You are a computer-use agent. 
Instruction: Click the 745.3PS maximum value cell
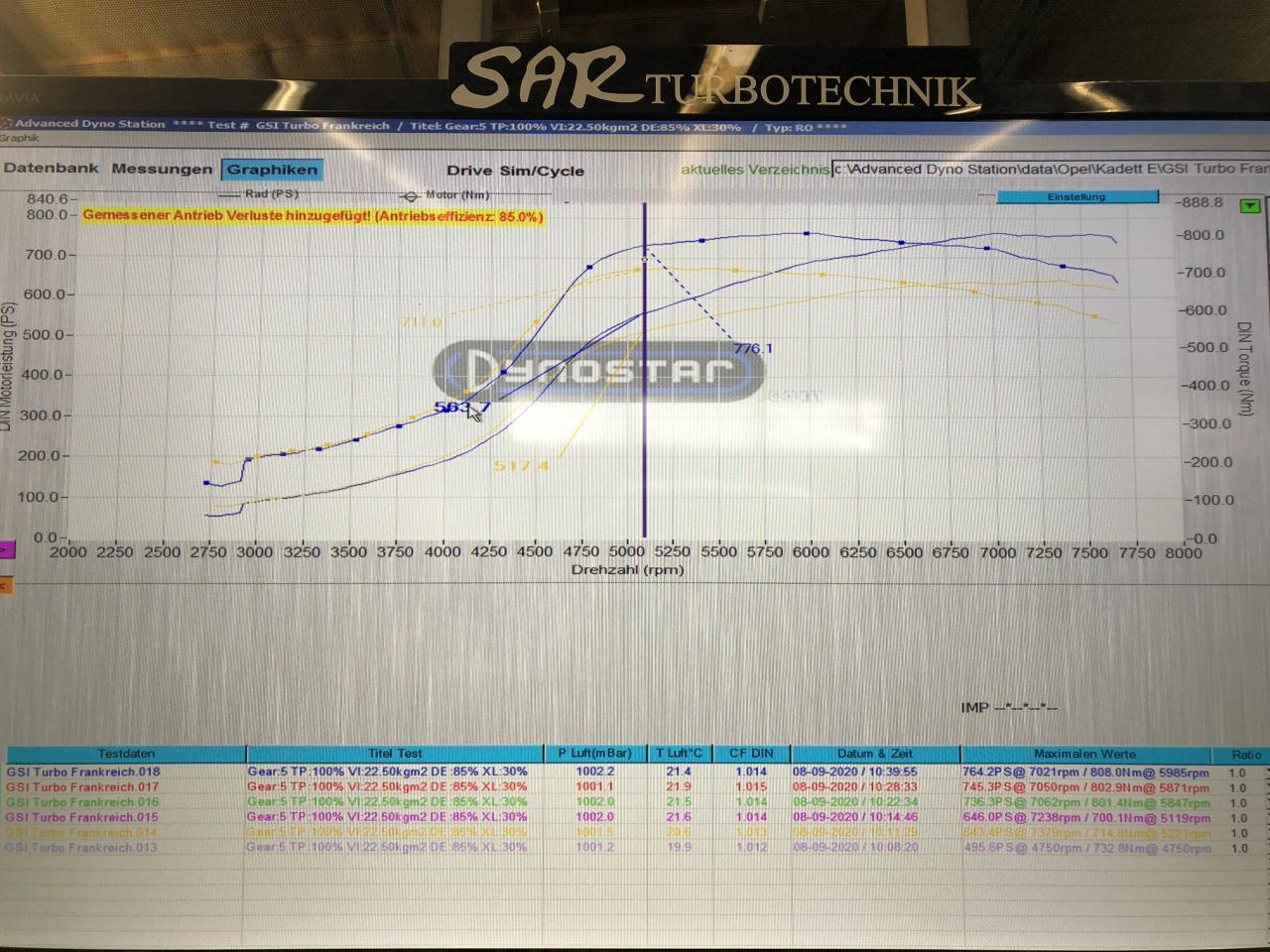click(x=1085, y=787)
